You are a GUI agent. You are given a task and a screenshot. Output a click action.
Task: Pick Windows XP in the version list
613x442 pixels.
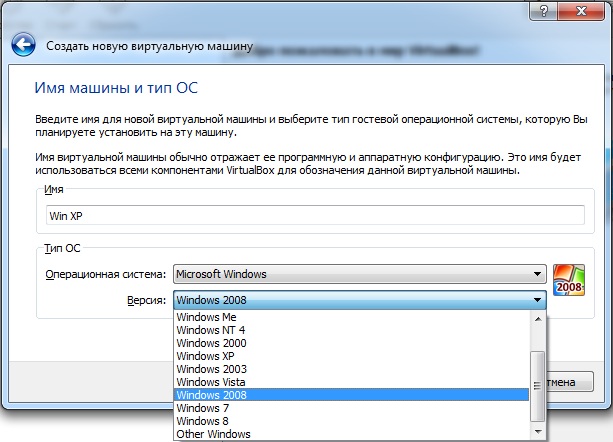pyautogui.click(x=351, y=356)
